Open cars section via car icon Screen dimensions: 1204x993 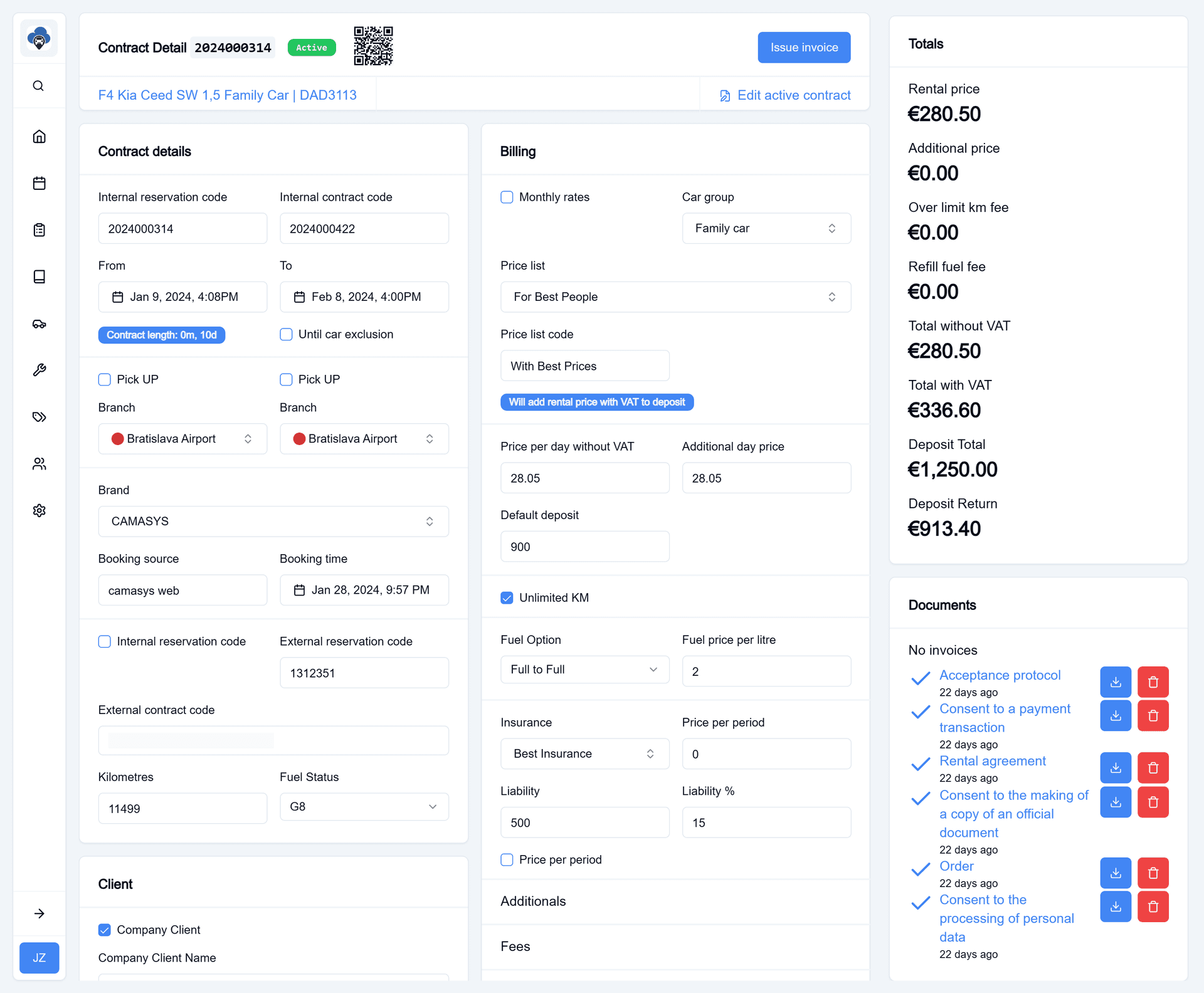pyautogui.click(x=39, y=323)
